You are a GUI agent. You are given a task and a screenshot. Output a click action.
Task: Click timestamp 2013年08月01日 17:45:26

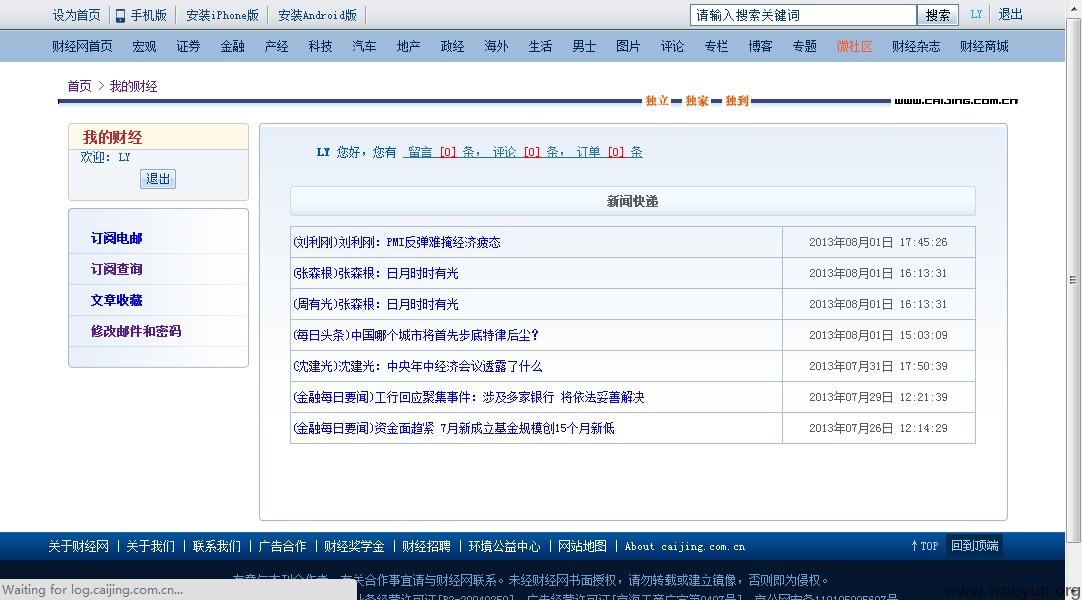click(878, 242)
